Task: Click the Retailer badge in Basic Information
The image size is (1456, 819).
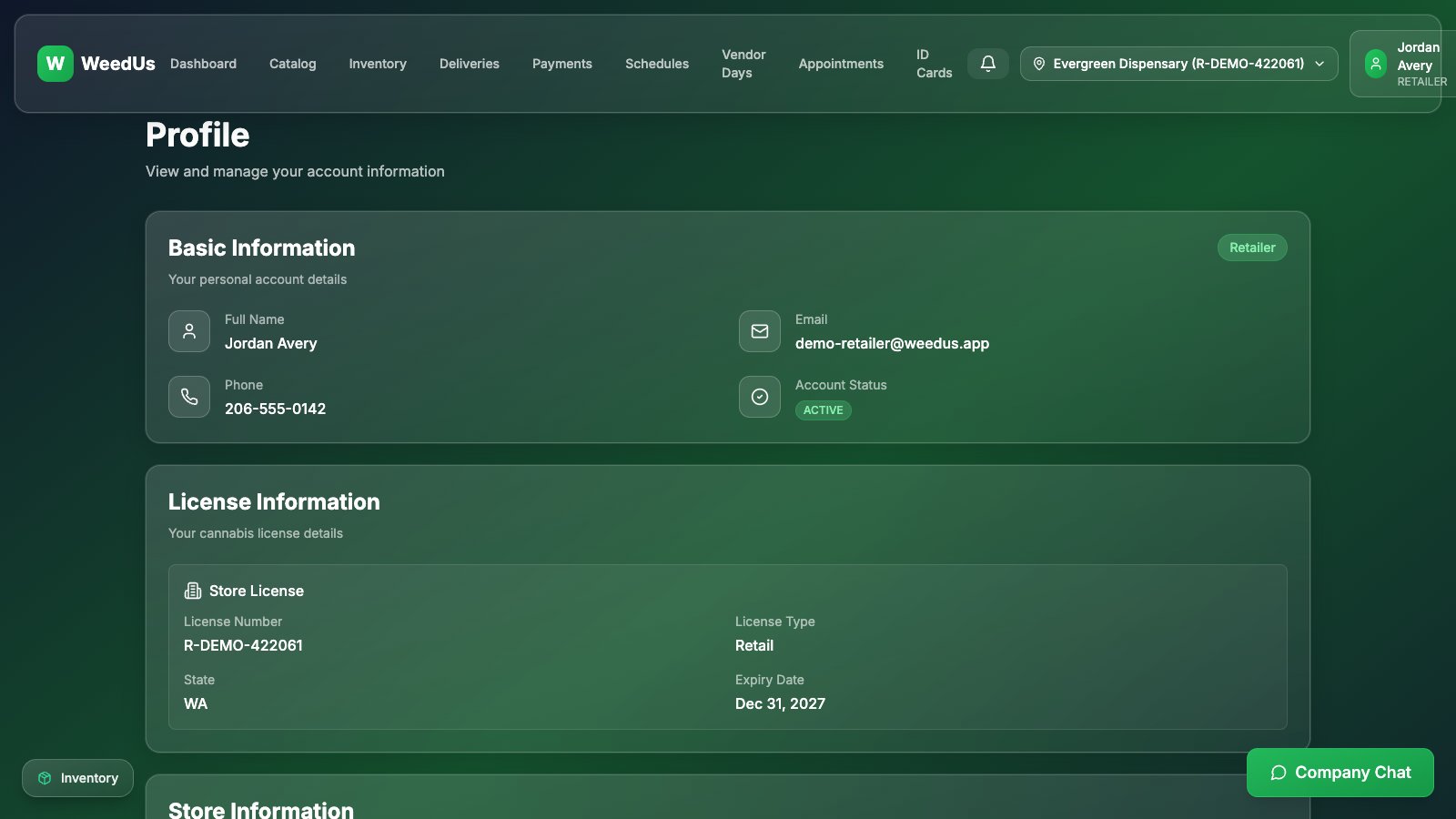Action: click(x=1252, y=248)
